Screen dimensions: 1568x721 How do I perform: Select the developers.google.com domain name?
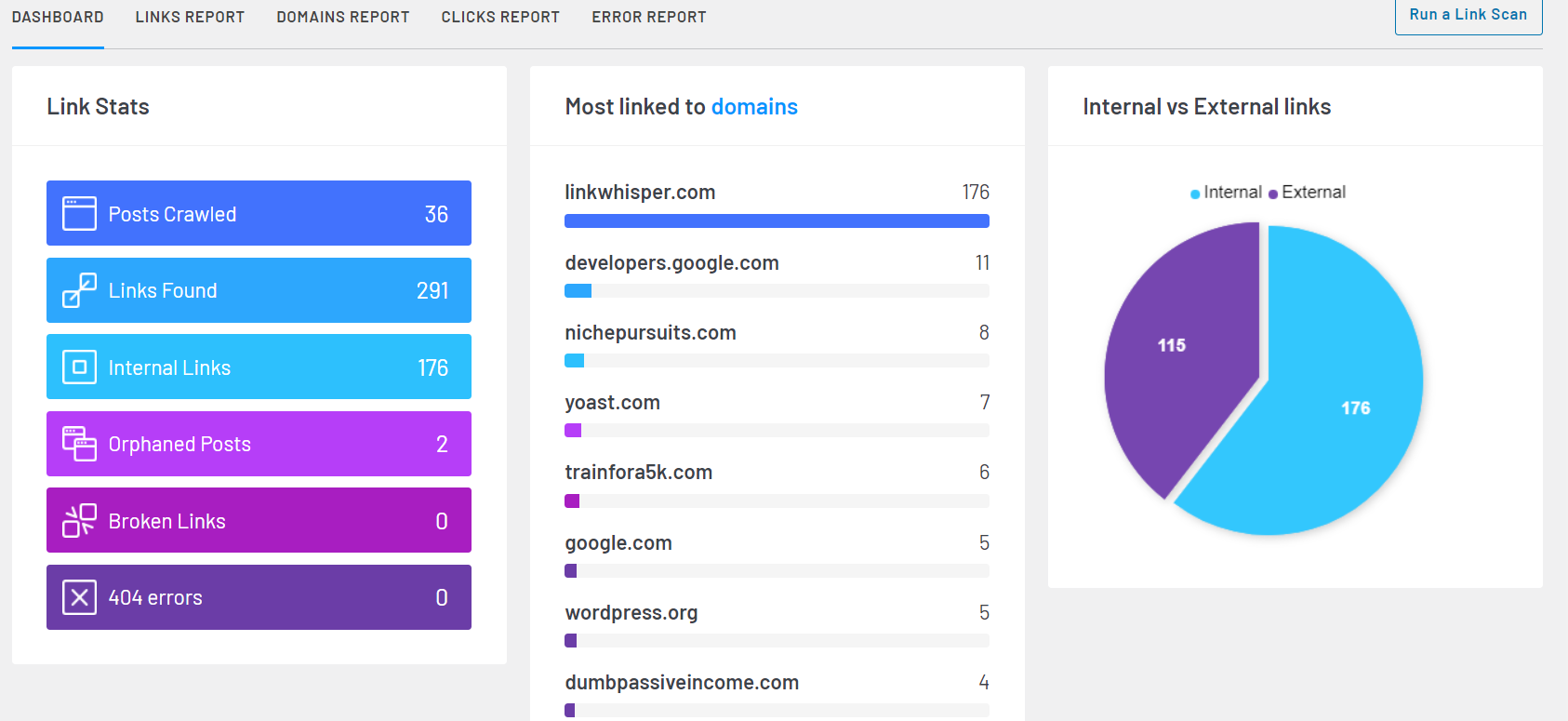coord(671,262)
